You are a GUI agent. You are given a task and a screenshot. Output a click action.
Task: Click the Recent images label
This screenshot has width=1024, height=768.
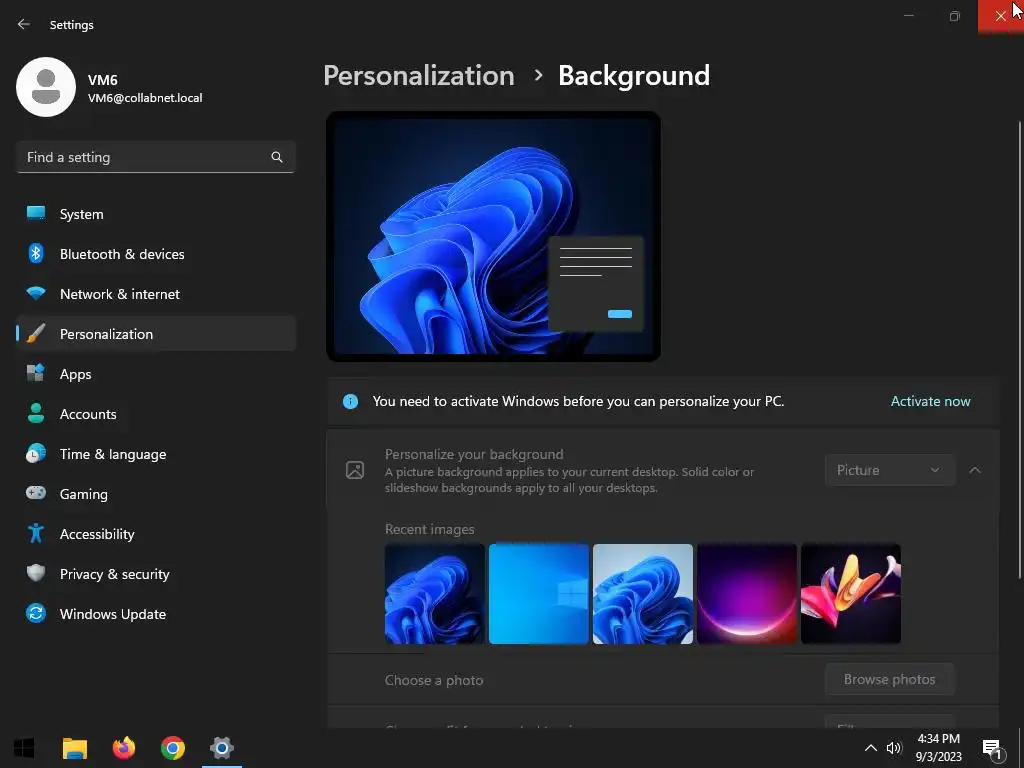430,529
